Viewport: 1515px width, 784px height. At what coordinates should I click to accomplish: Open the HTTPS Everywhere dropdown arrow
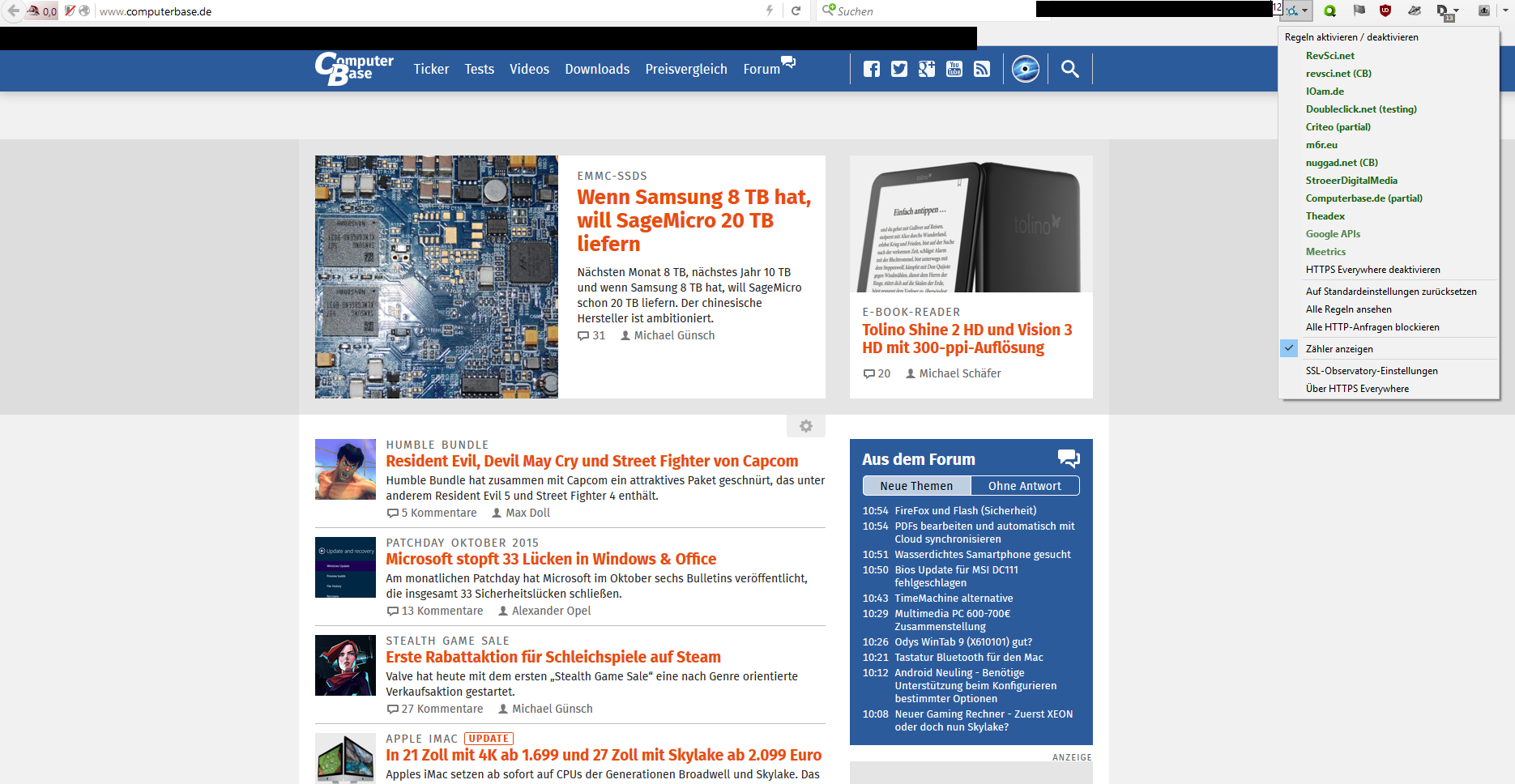click(x=1304, y=11)
